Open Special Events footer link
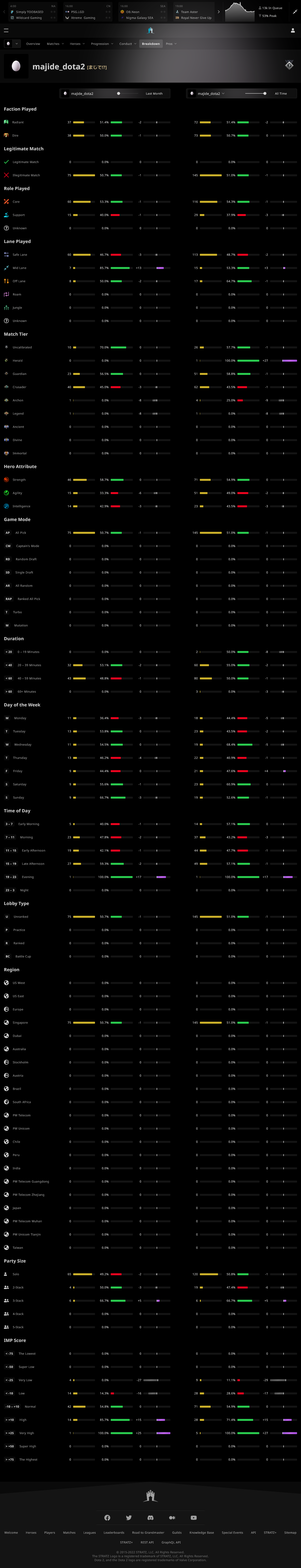Viewport: 301px width, 1568px height. pyautogui.click(x=232, y=1533)
